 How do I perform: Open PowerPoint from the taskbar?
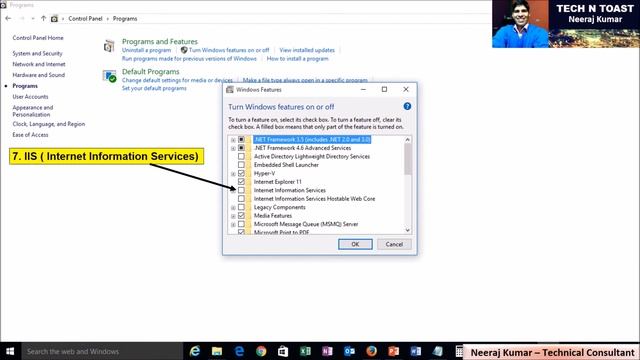click(x=393, y=351)
